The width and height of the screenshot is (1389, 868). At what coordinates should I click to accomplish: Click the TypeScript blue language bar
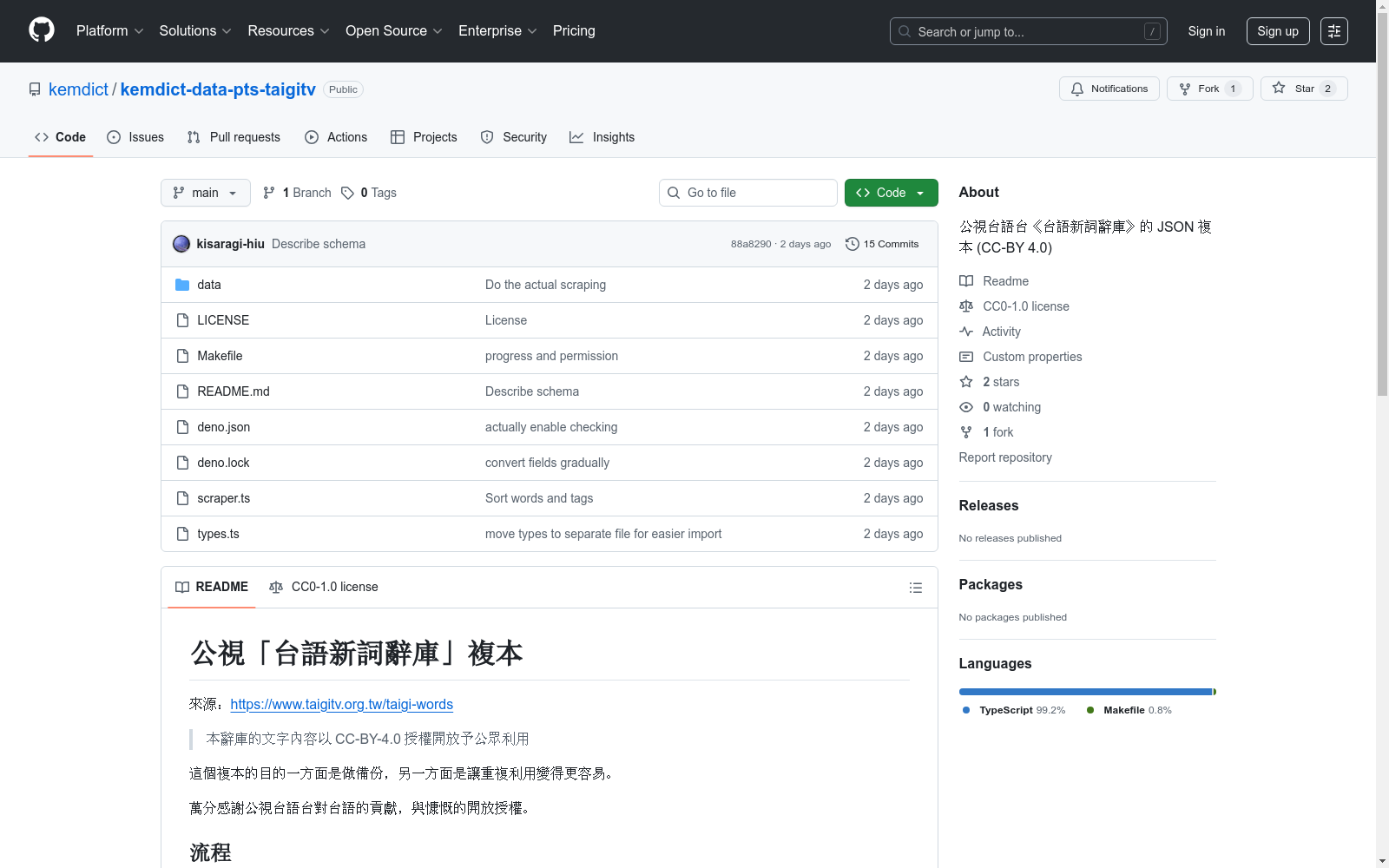(1085, 692)
